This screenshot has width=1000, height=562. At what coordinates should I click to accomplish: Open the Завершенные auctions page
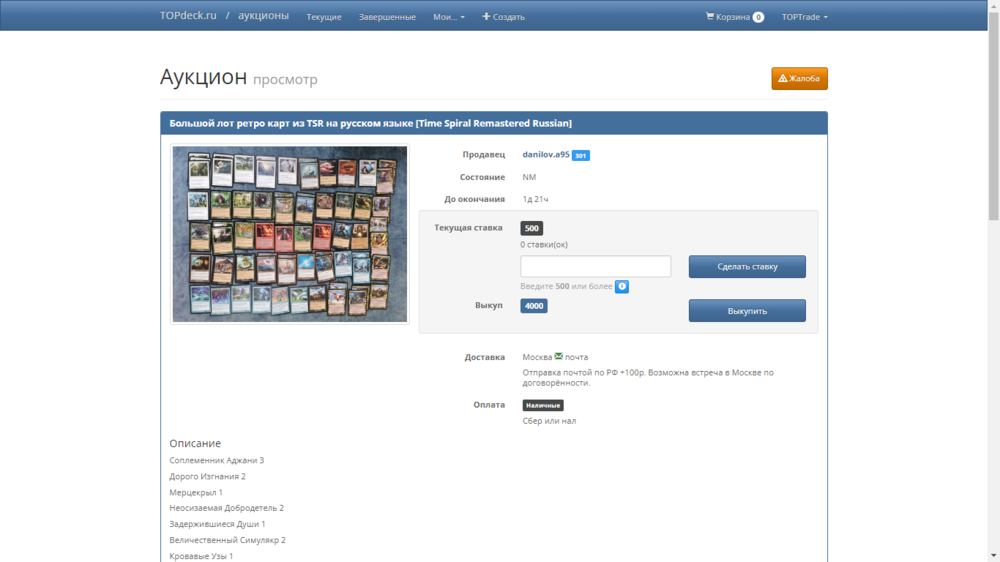(387, 17)
